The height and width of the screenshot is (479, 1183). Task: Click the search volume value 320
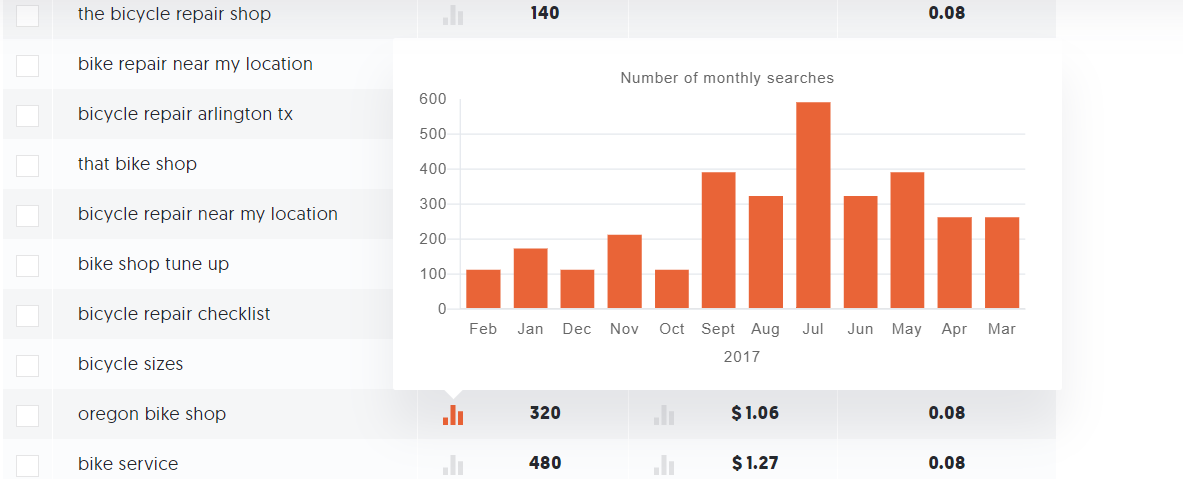[x=545, y=413]
